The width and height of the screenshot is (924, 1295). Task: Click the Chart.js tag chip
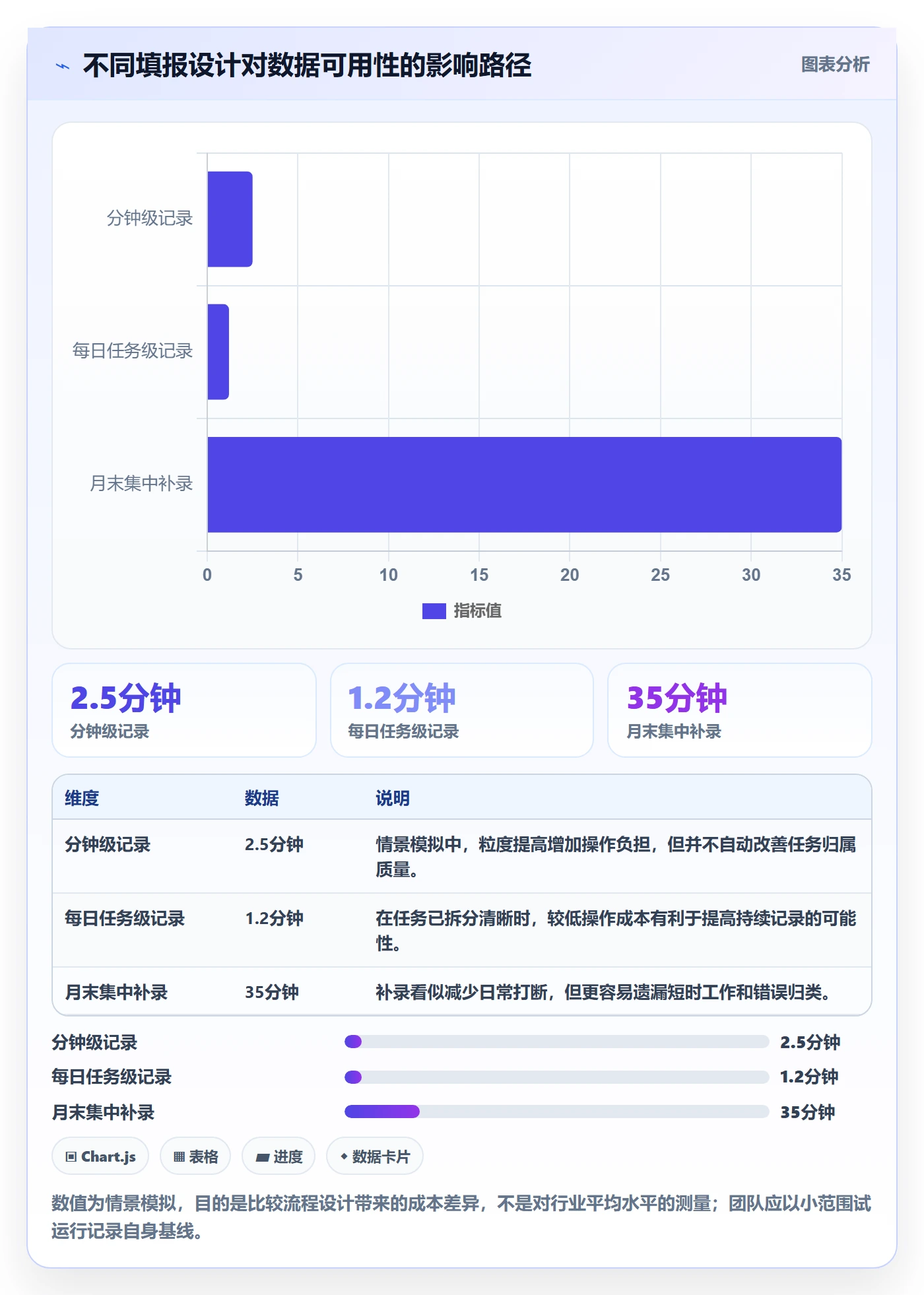tap(100, 1157)
